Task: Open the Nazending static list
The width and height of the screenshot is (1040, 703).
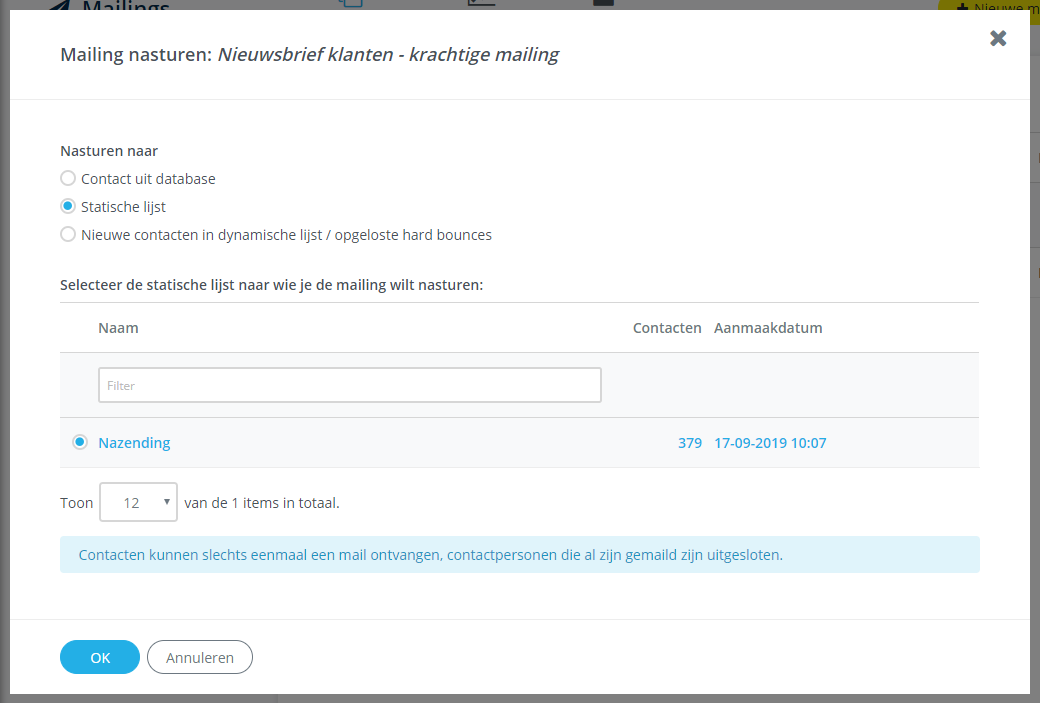Action: coord(134,441)
